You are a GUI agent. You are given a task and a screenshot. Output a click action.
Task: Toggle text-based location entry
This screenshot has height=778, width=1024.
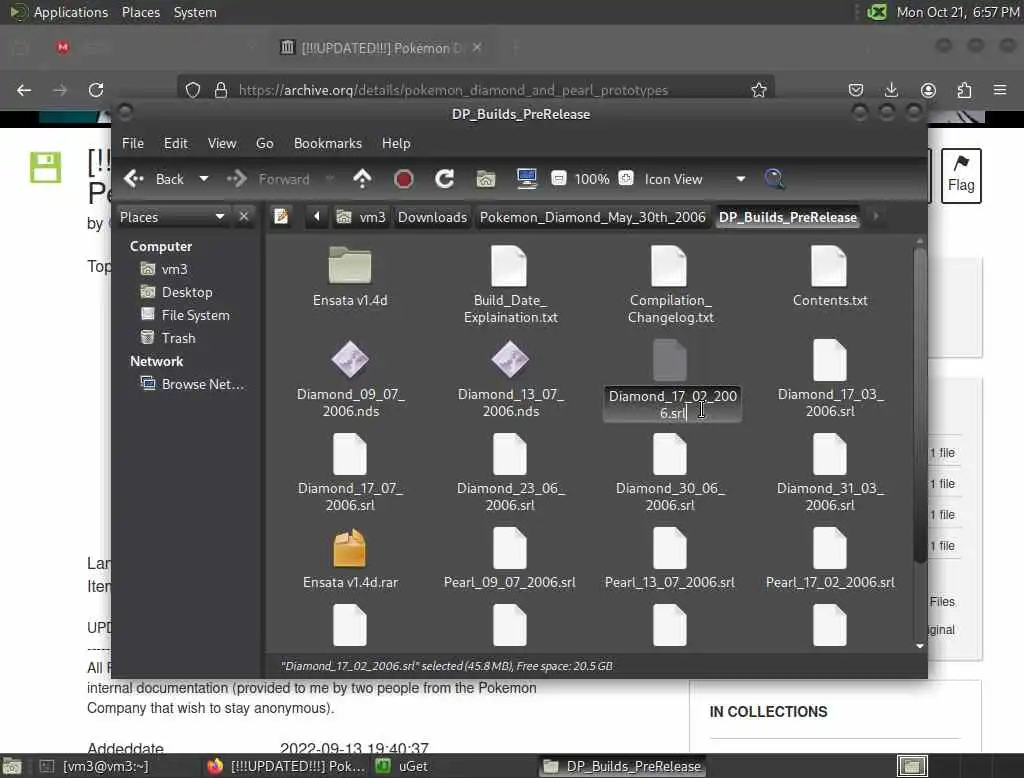tap(281, 216)
